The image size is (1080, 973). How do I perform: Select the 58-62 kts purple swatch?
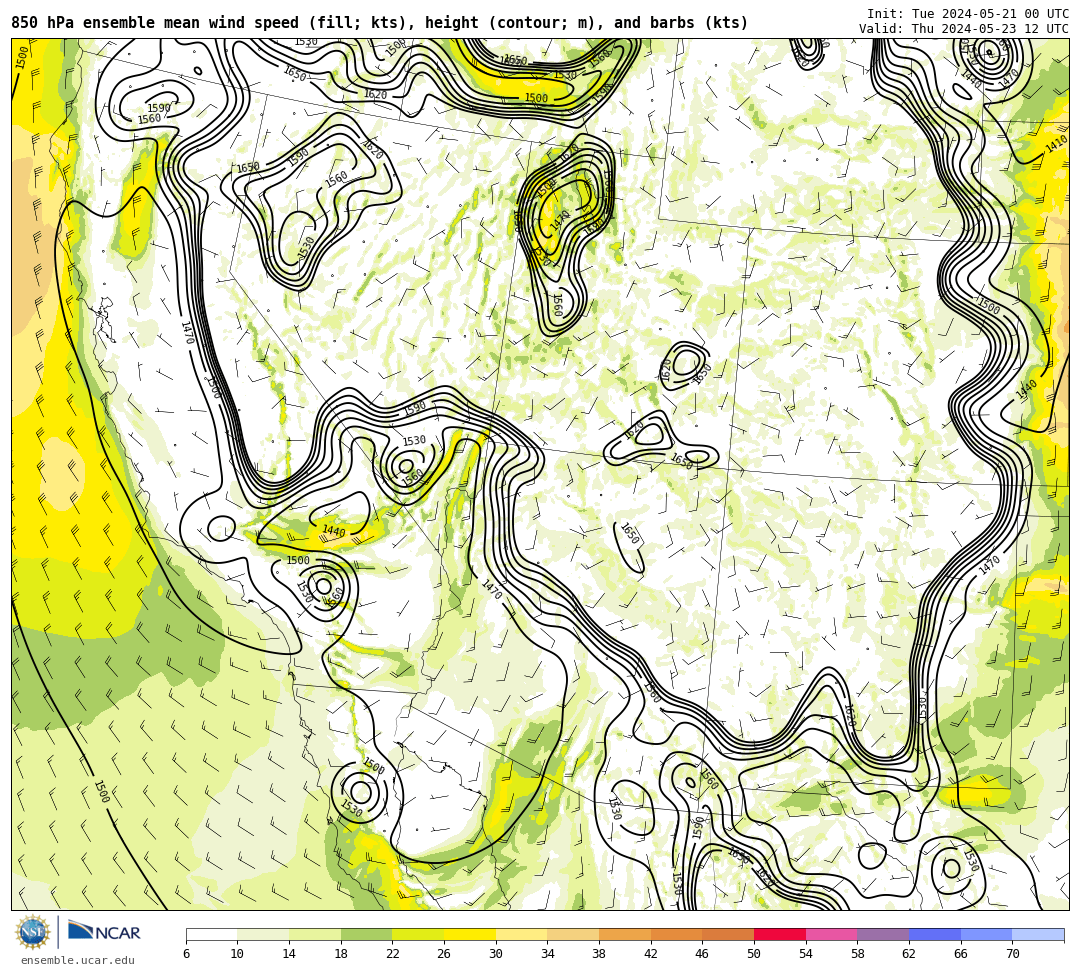coord(883,934)
